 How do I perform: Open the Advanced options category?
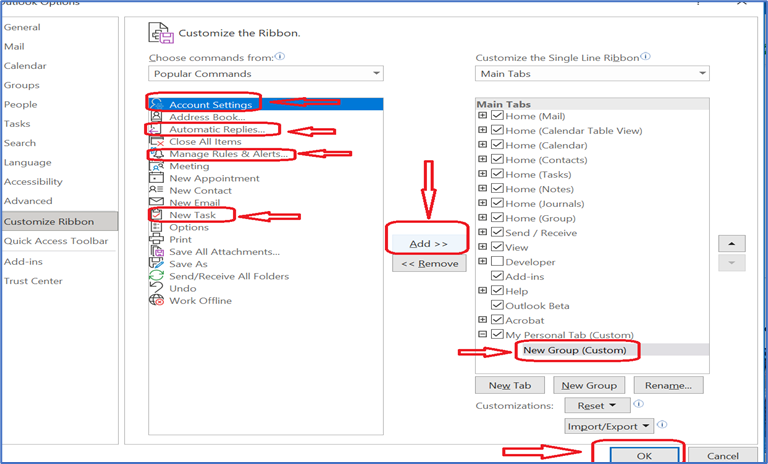click(28, 201)
